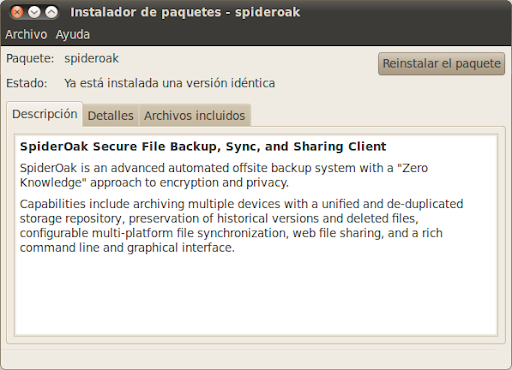Close the package installer window
This screenshot has width=512, height=370.
click(x=17, y=12)
